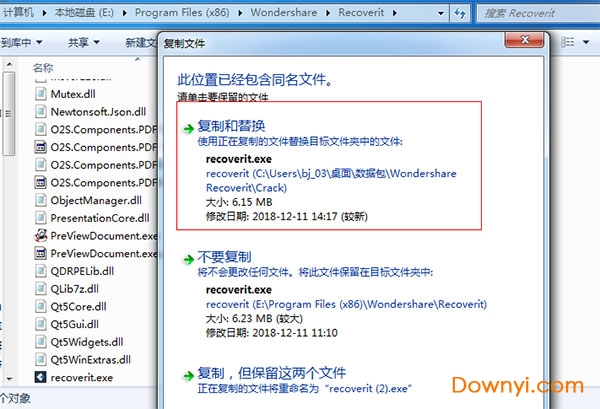Select Qt5Widgets.dll file icon

[x=41, y=342]
